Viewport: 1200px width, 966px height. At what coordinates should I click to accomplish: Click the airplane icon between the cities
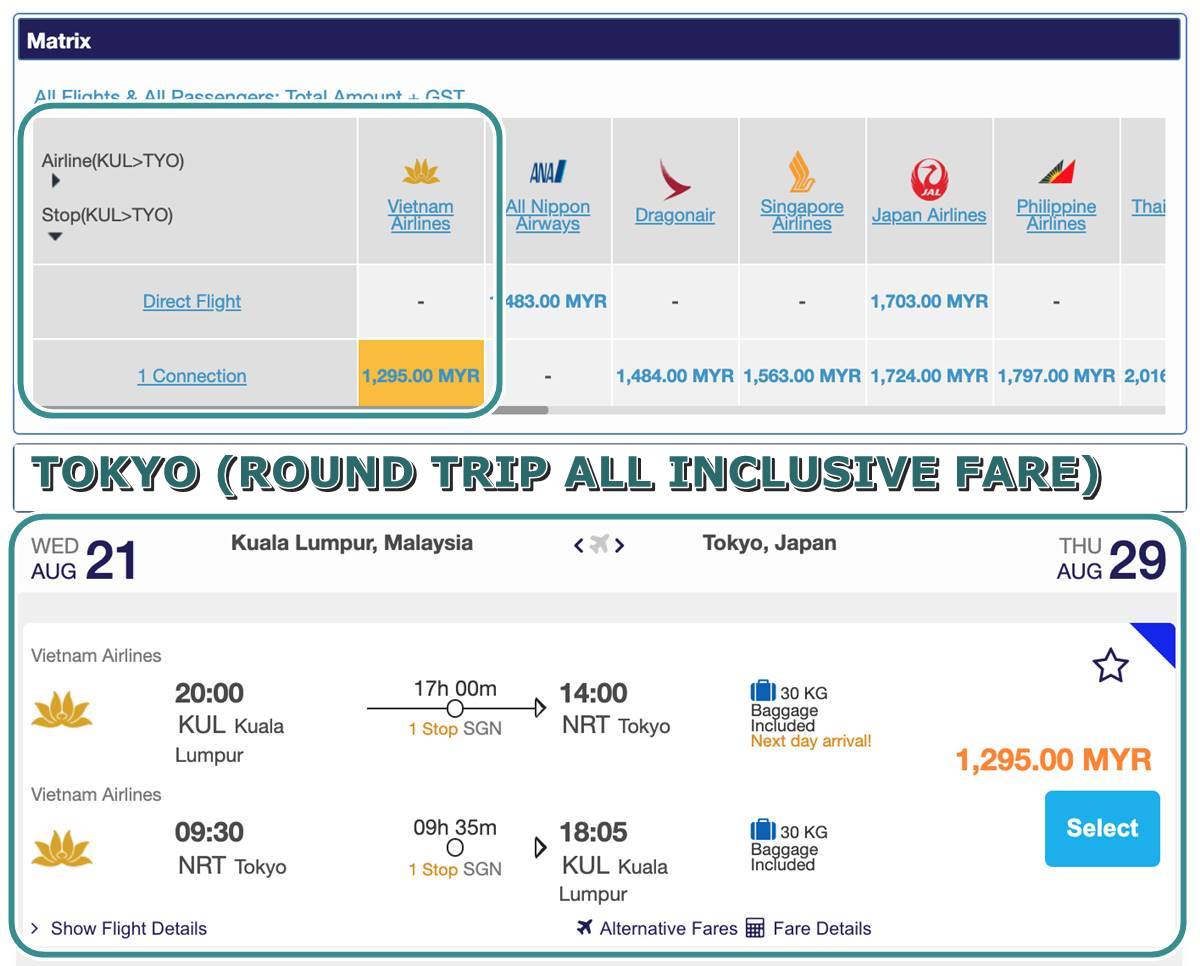point(599,544)
